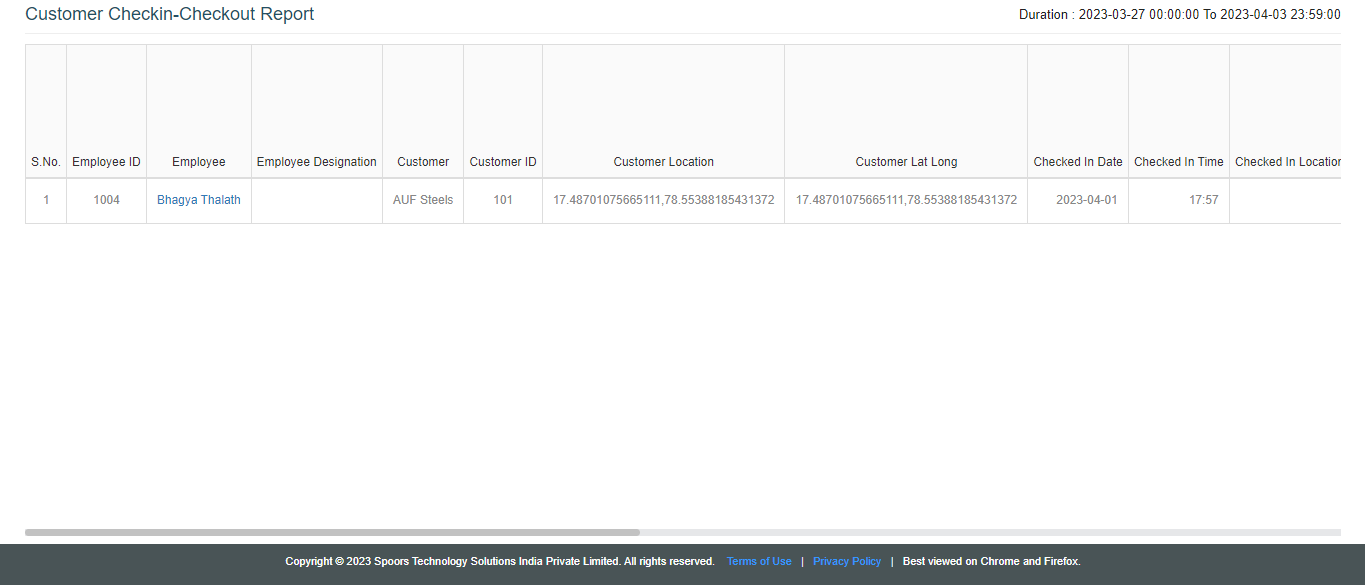Viewport: 1365px width, 585px height.
Task: Click the Customer column header
Action: coord(422,162)
